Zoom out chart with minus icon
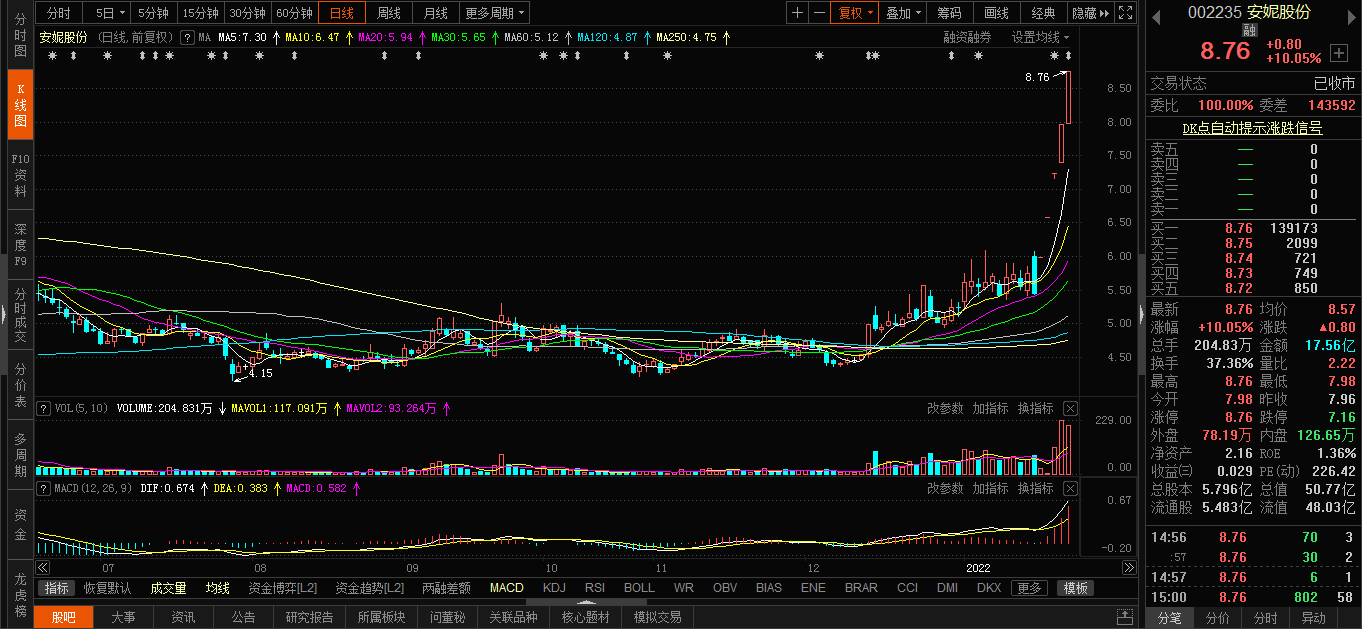The image size is (1362, 629). (x=819, y=13)
